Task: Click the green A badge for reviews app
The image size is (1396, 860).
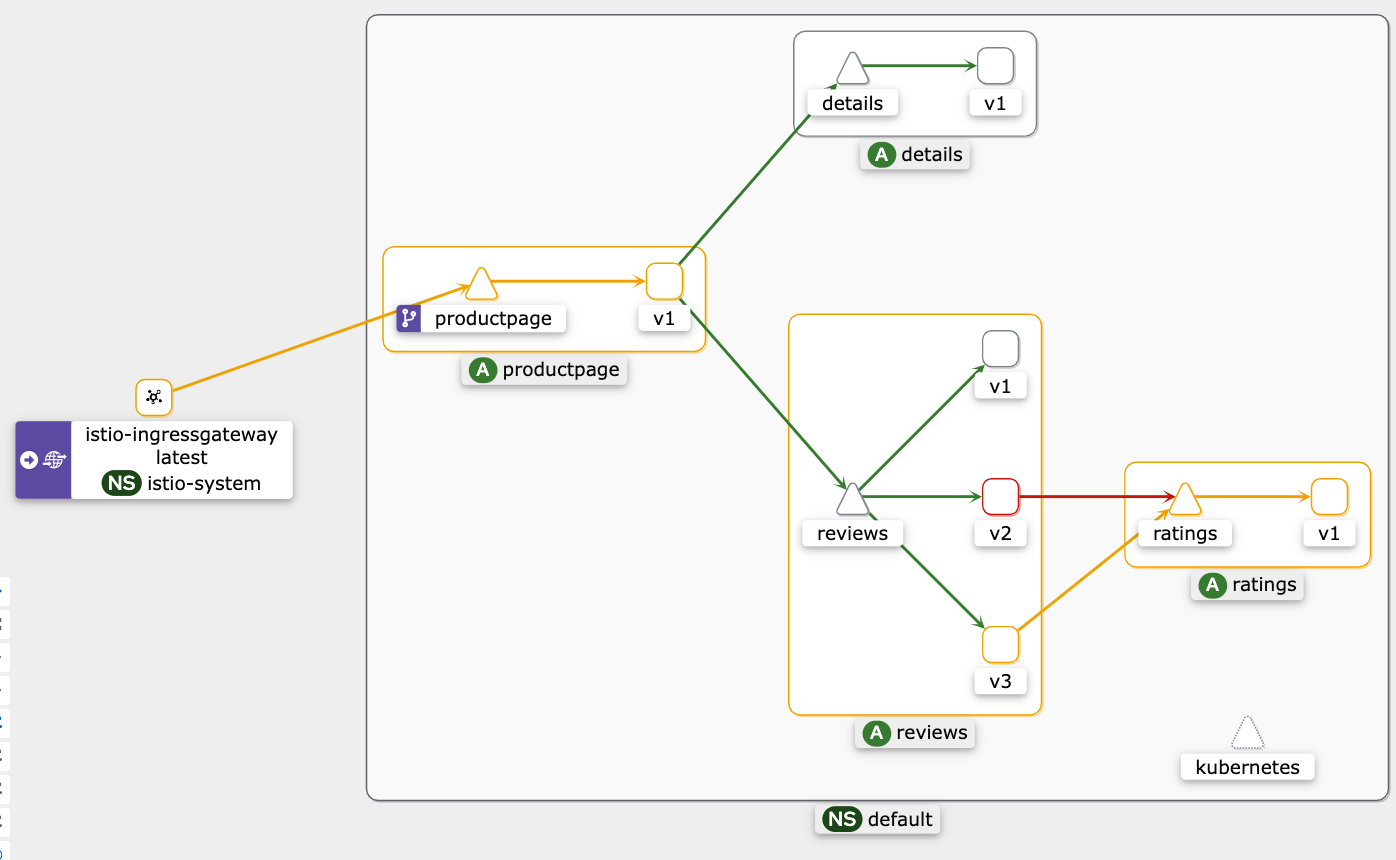Action: [877, 733]
